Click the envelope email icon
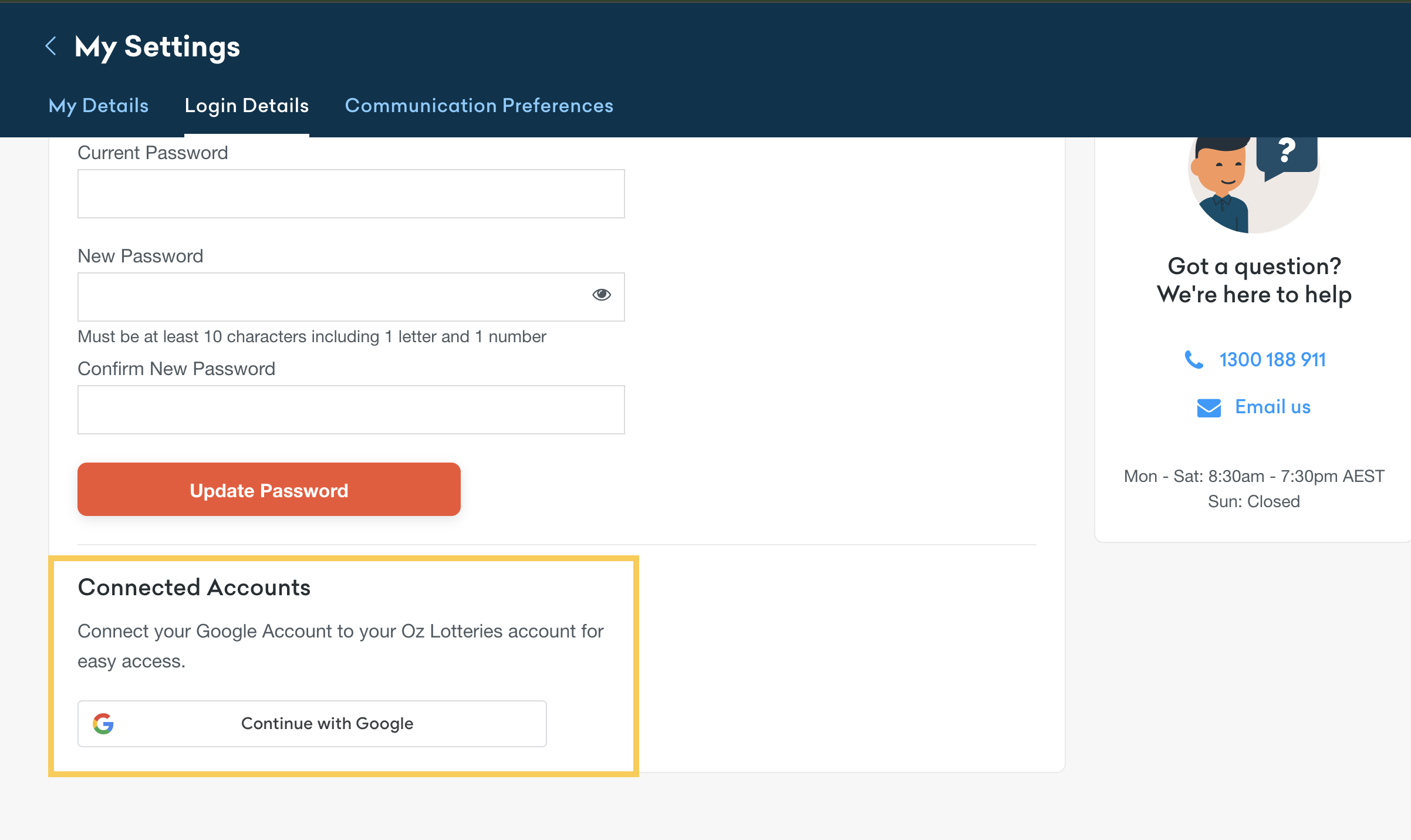The width and height of the screenshot is (1411, 840). pyautogui.click(x=1209, y=407)
